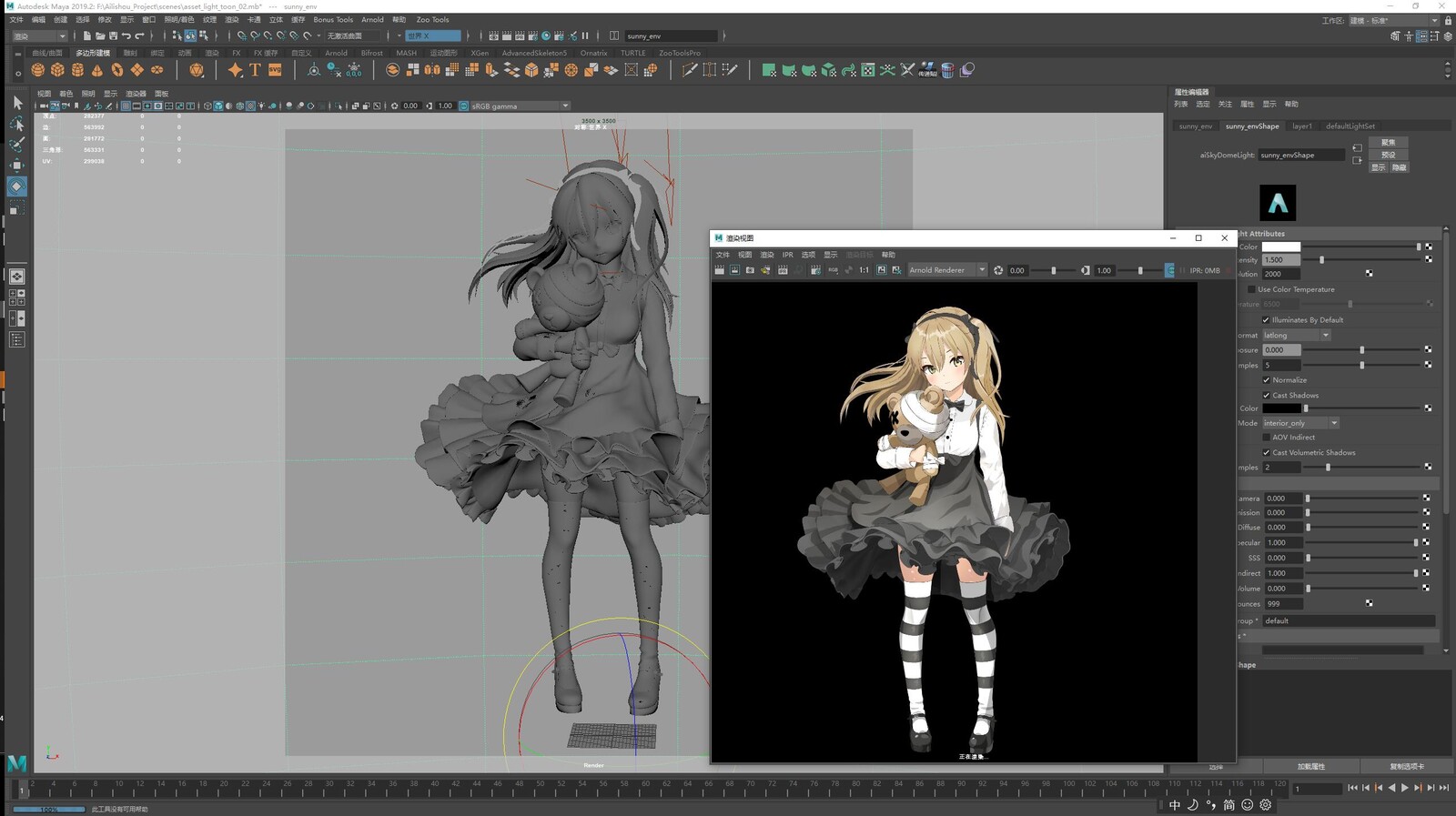This screenshot has height=816, width=1456.
Task: Activate the highlighted Rotate tool in toolbox
Action: [17, 186]
